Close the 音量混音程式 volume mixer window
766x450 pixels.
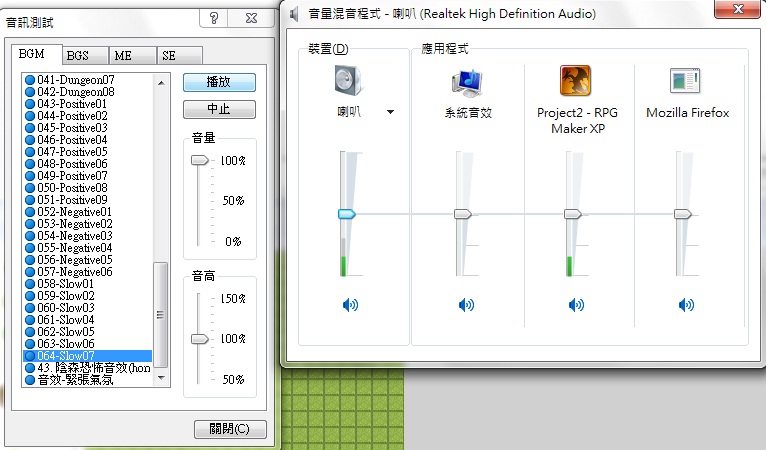(x=738, y=9)
